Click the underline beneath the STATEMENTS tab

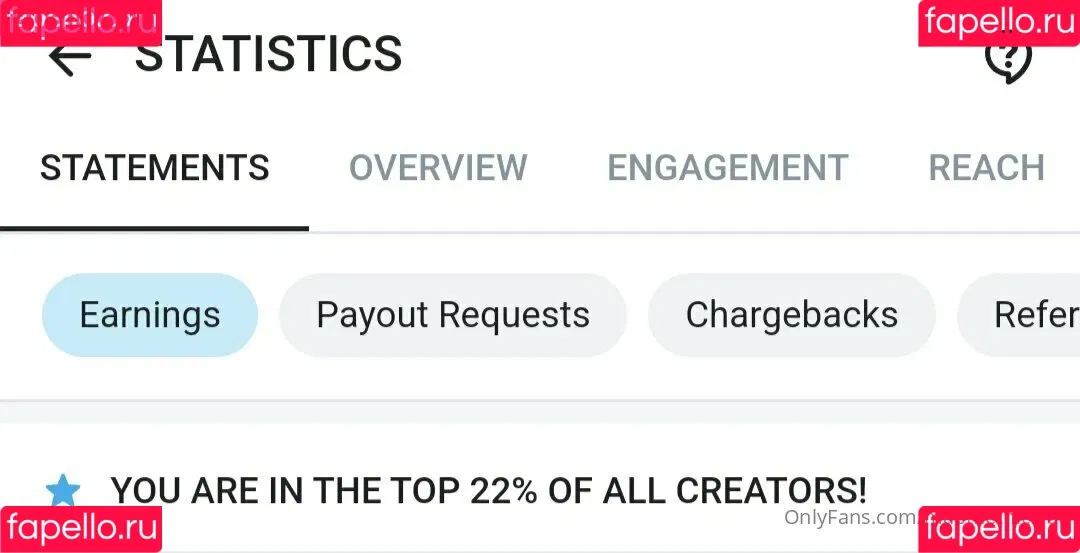pos(154,228)
